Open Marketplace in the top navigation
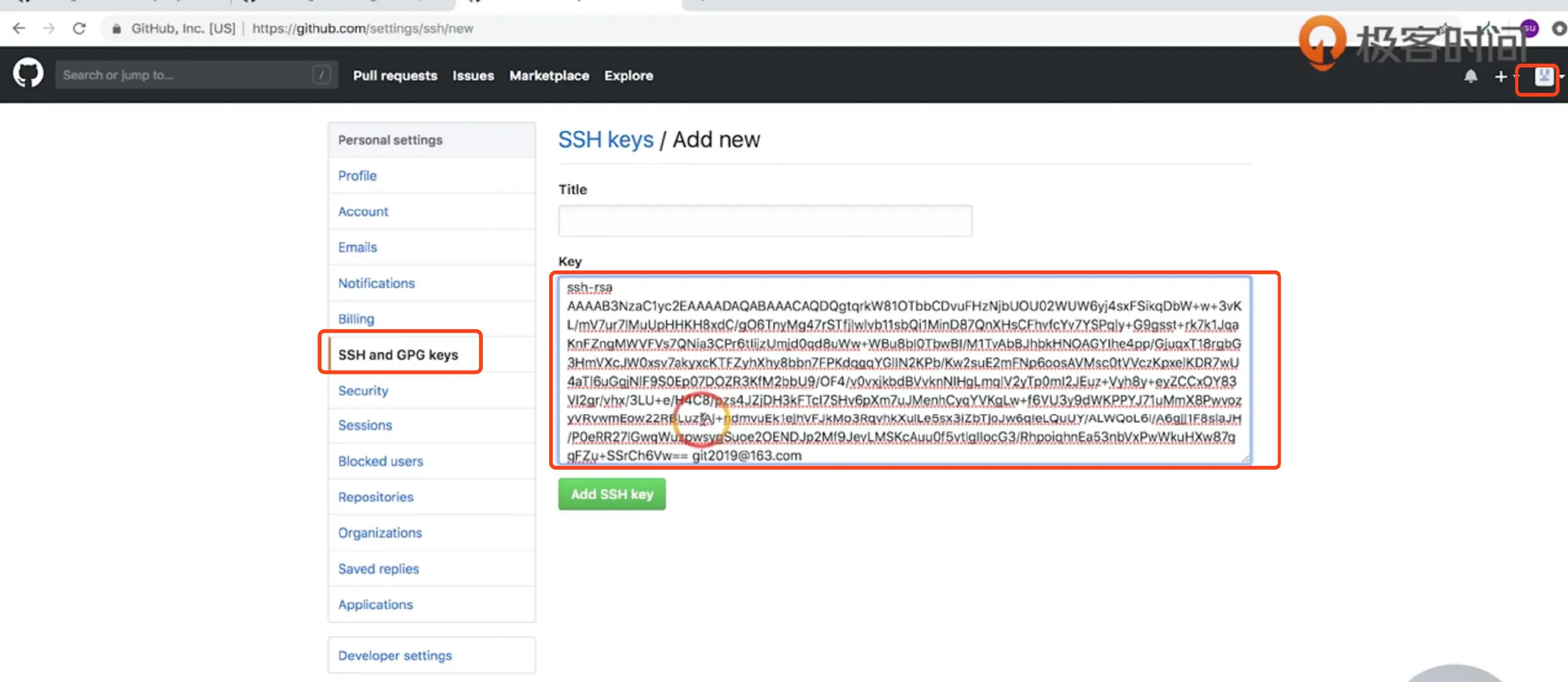This screenshot has height=682, width=1568. (549, 76)
